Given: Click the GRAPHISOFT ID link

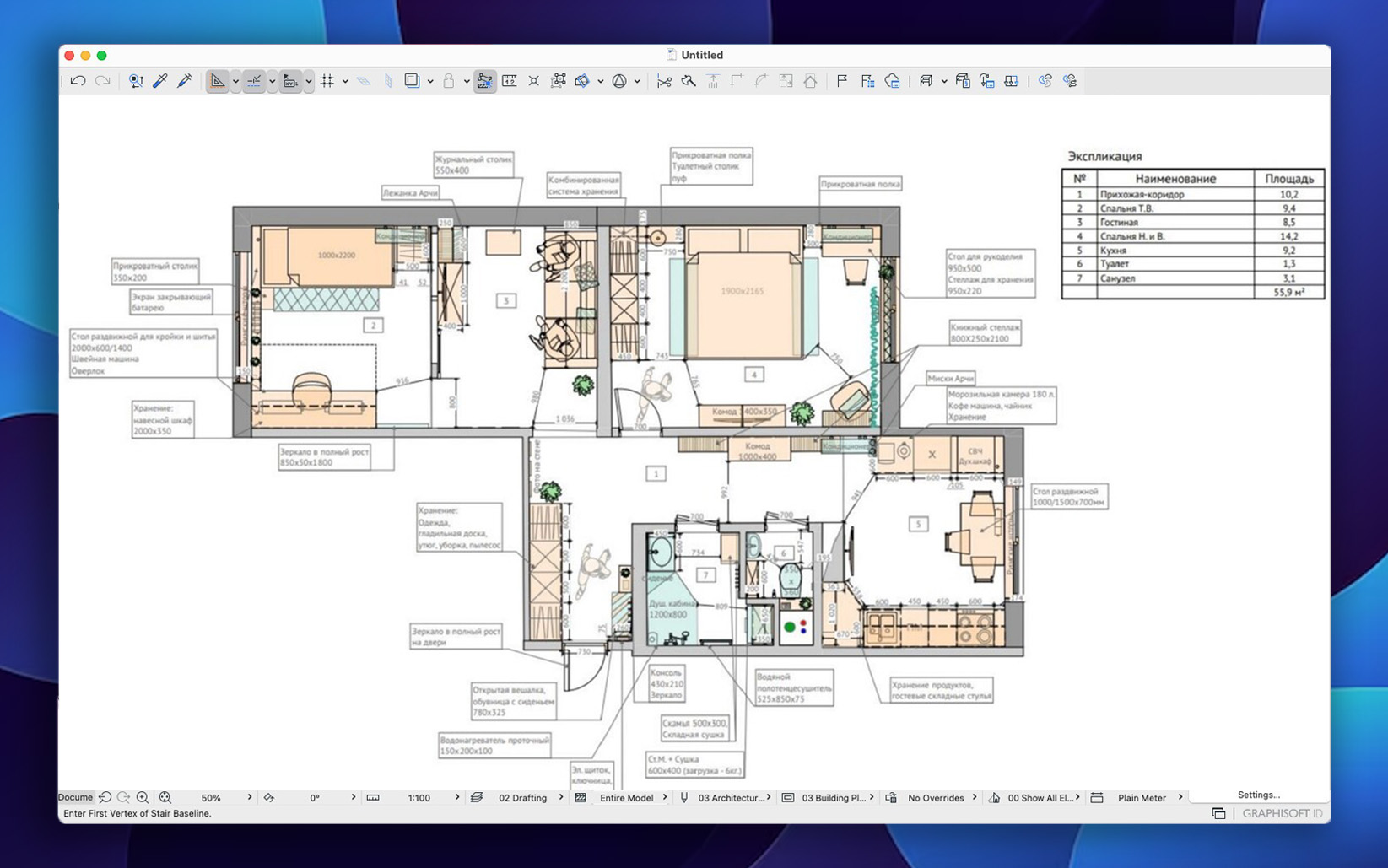Looking at the screenshot, I should click(1282, 813).
